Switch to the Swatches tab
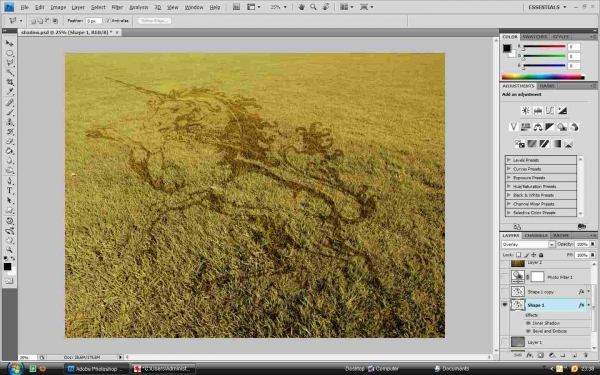Image resolution: width=600 pixels, height=375 pixels. pos(535,37)
